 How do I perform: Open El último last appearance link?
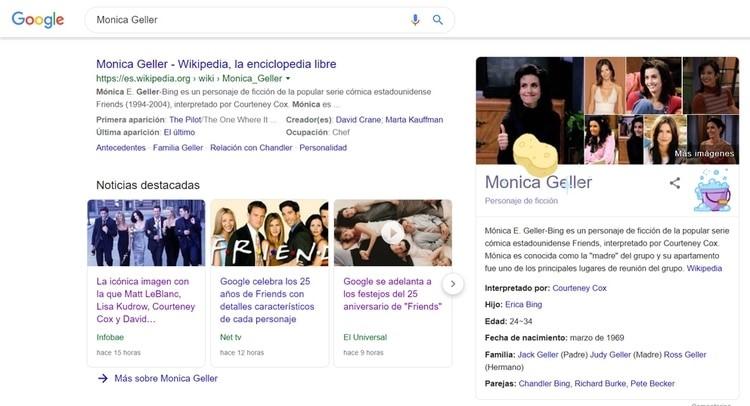(x=179, y=132)
